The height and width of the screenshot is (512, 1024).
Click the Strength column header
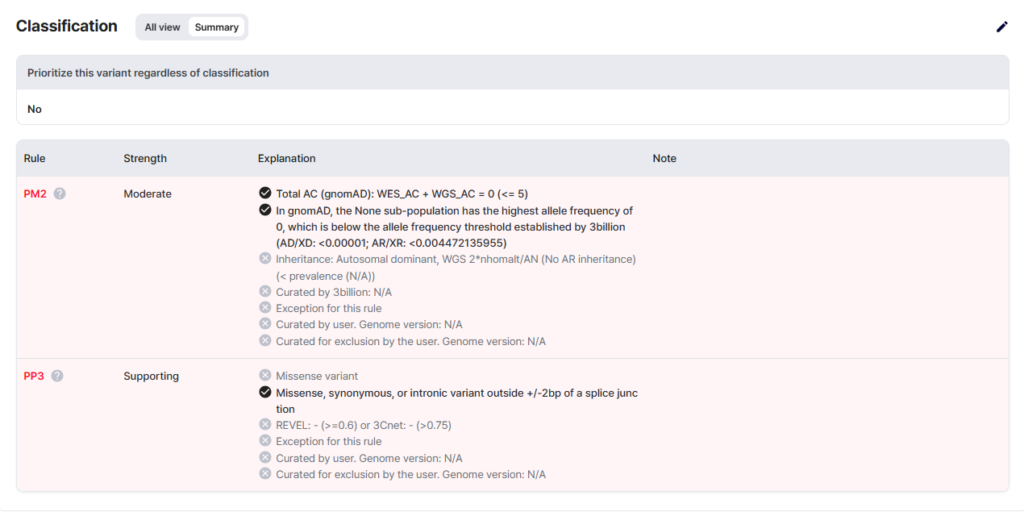(145, 158)
